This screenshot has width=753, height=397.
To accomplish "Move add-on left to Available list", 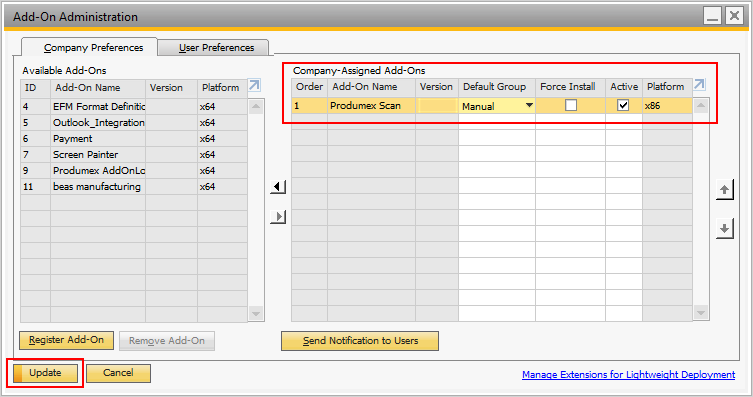I will tap(278, 187).
